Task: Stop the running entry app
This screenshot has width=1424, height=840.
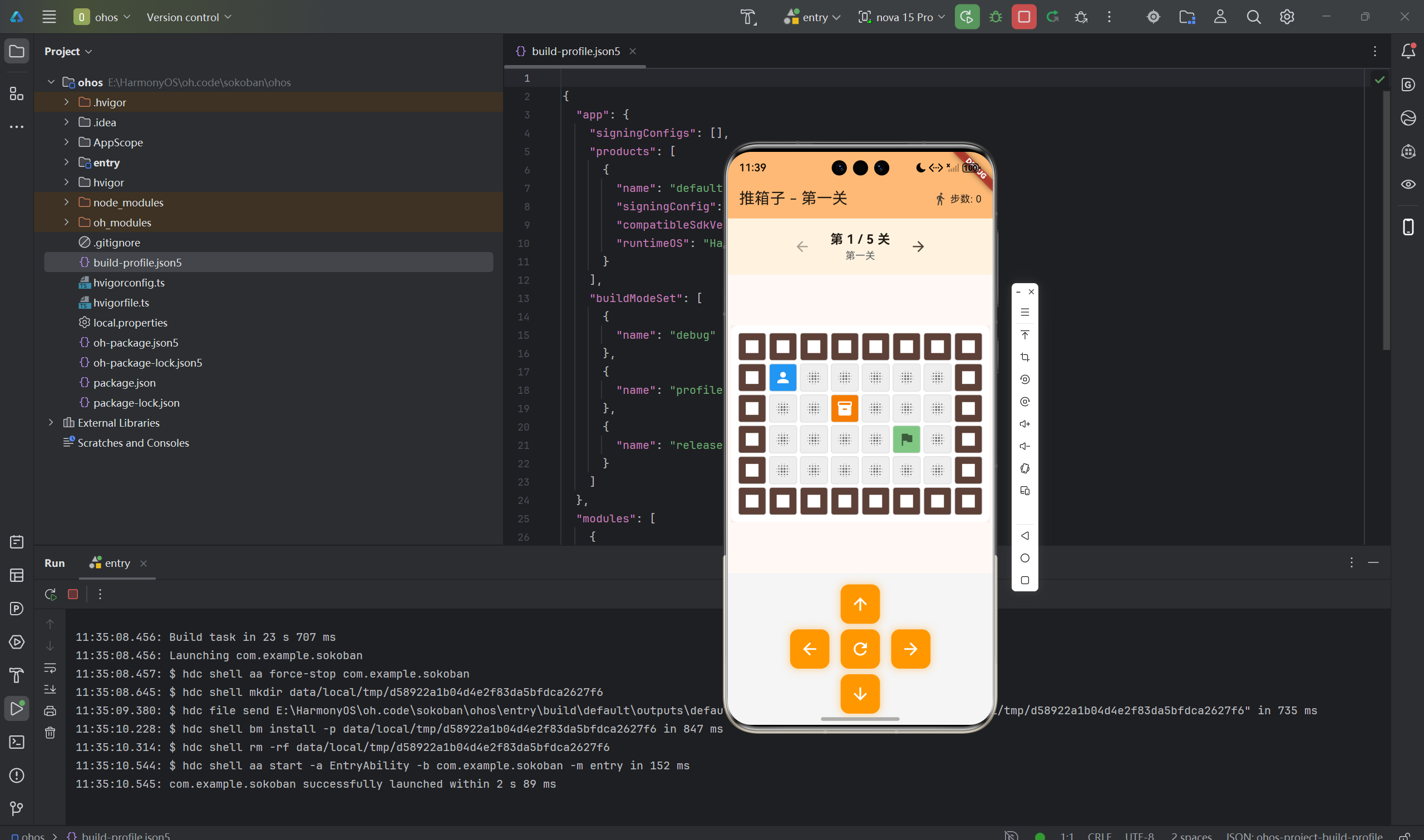Action: point(1024,17)
